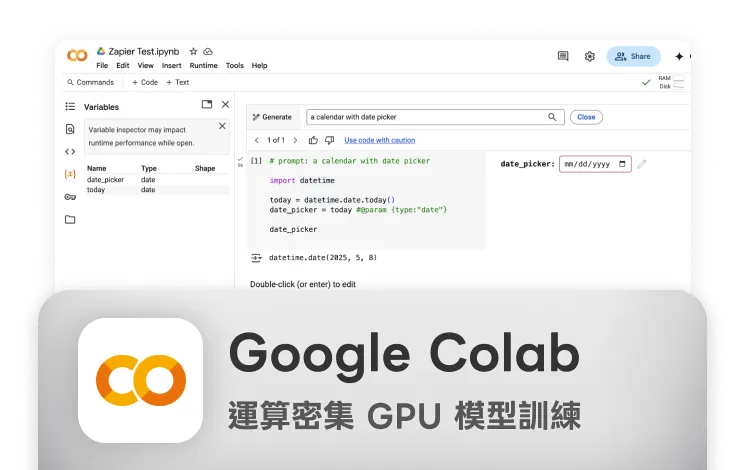This screenshot has height=470, width=744.
Task: Add a new Text cell
Action: click(x=177, y=82)
